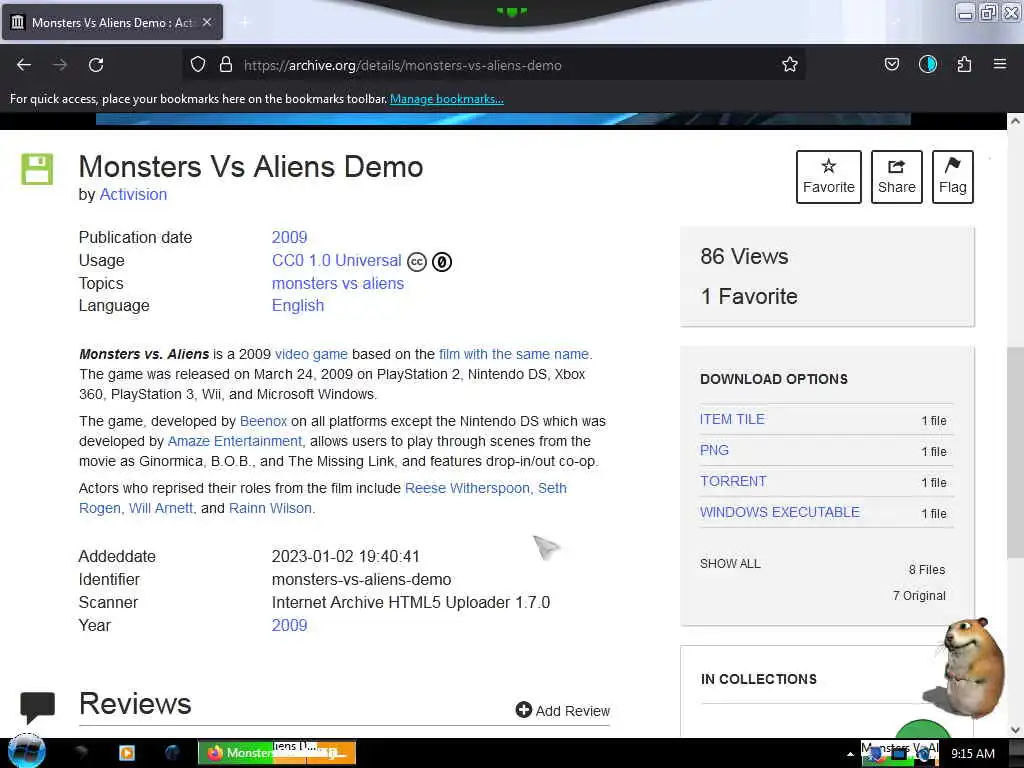Open the Beenox developer link
The image size is (1024, 768).
[x=263, y=421]
